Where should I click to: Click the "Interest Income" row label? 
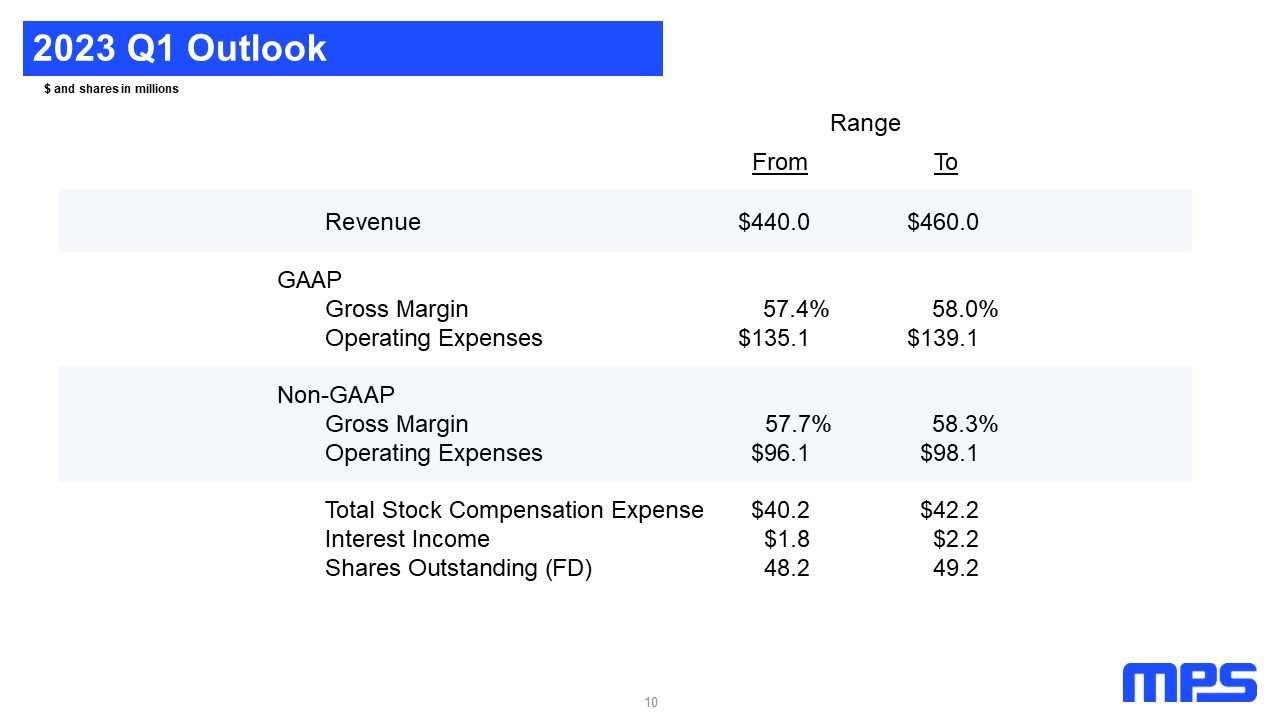click(x=407, y=539)
